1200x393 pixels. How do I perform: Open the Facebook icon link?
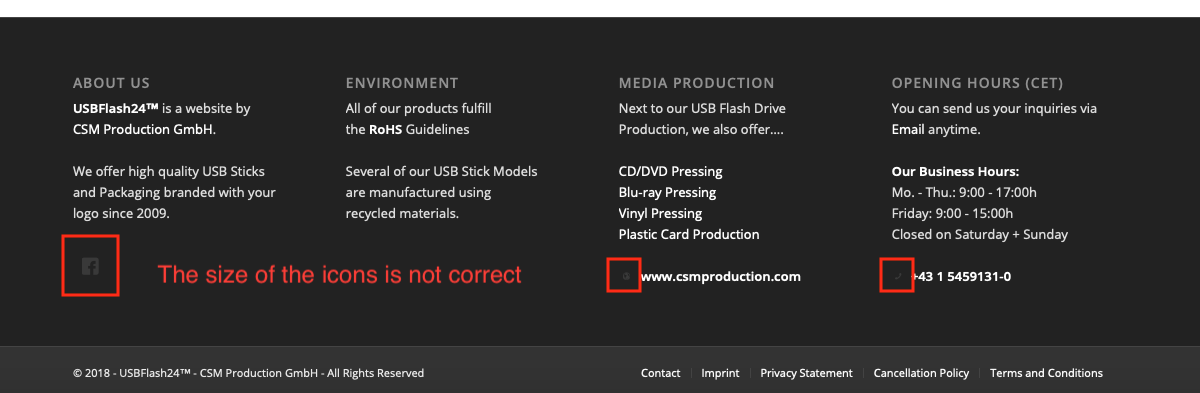(x=90, y=266)
